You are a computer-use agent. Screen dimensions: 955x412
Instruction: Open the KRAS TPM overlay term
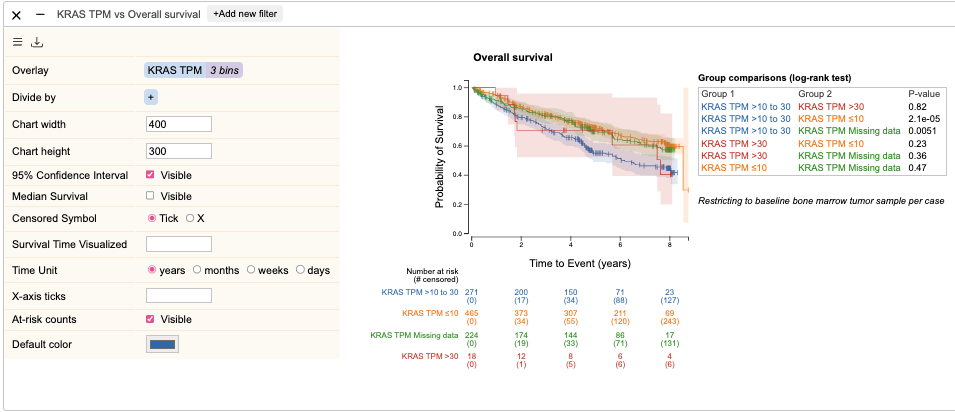click(x=175, y=70)
